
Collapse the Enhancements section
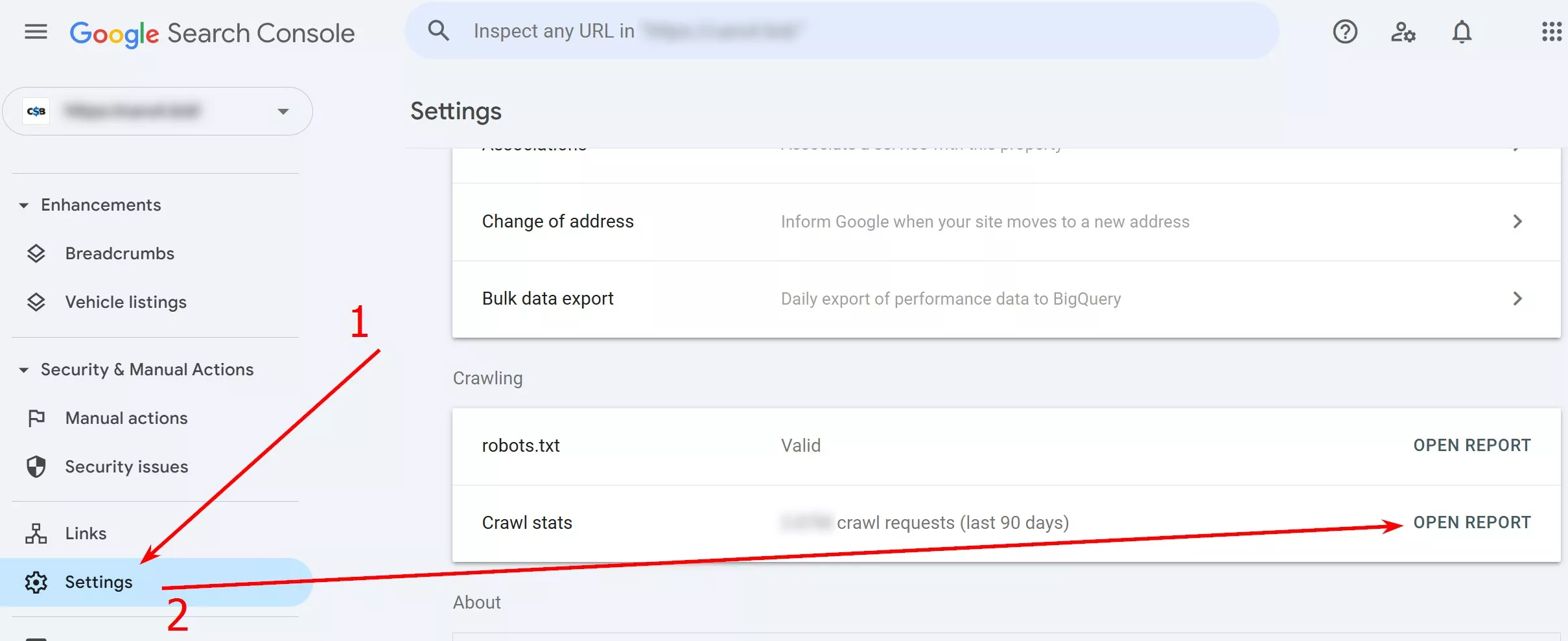(24, 205)
